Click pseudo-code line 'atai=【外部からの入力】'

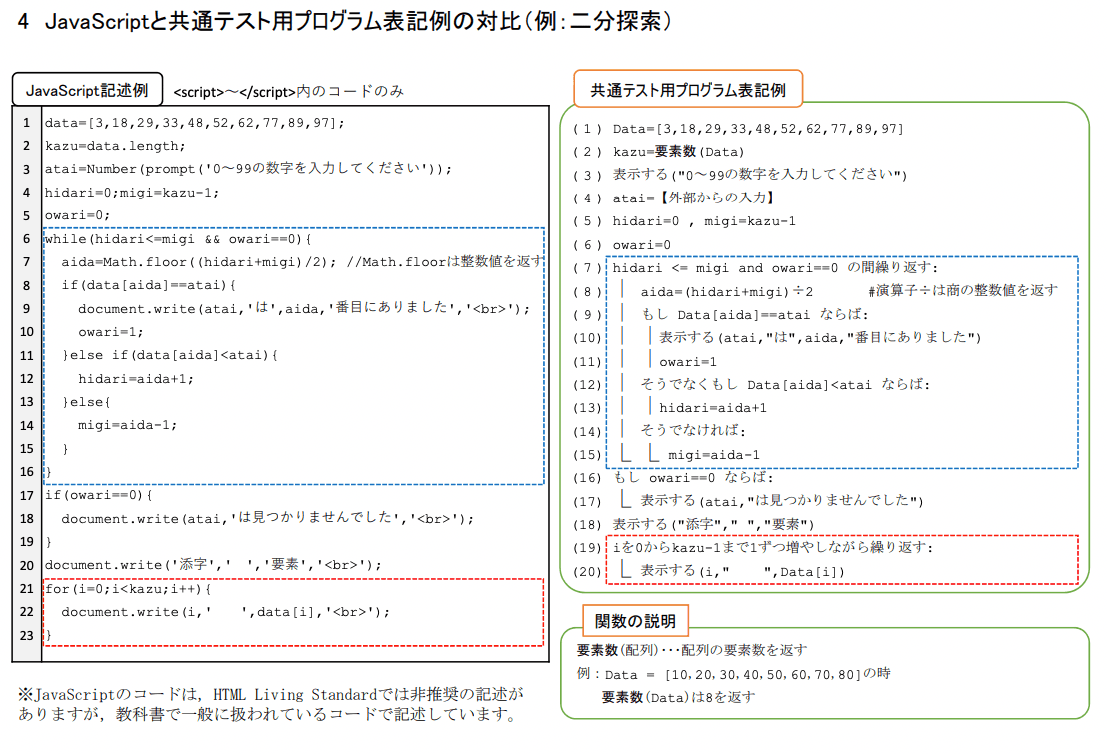694,198
